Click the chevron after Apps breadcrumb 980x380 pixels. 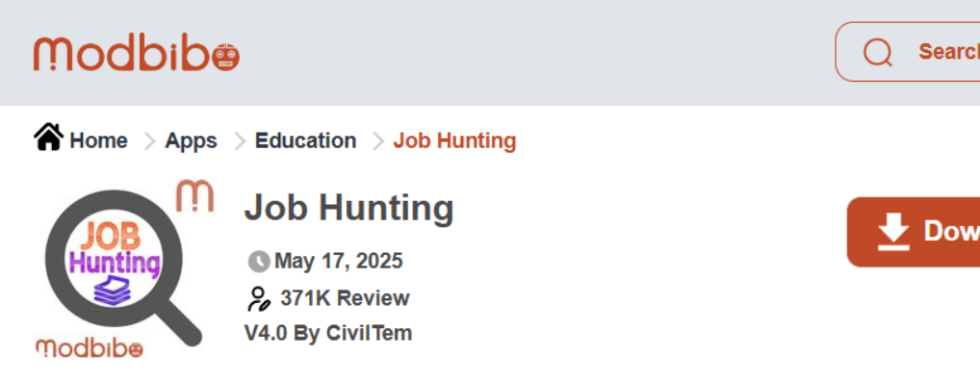click(x=240, y=142)
